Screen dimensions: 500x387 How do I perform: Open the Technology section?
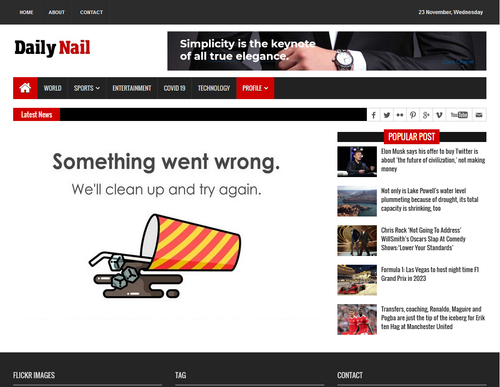[214, 88]
